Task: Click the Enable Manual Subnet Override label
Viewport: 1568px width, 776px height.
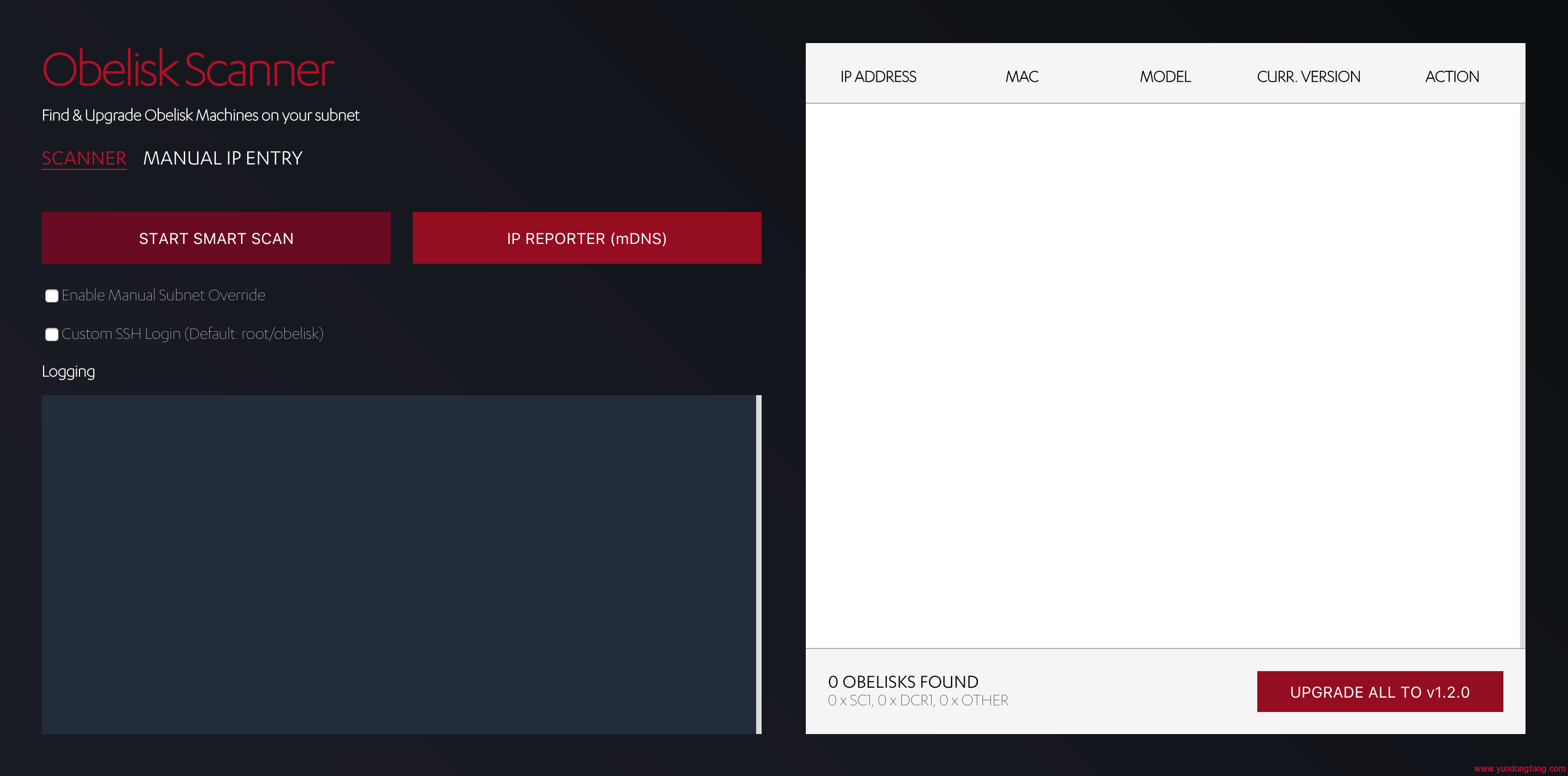Action: pyautogui.click(x=163, y=295)
